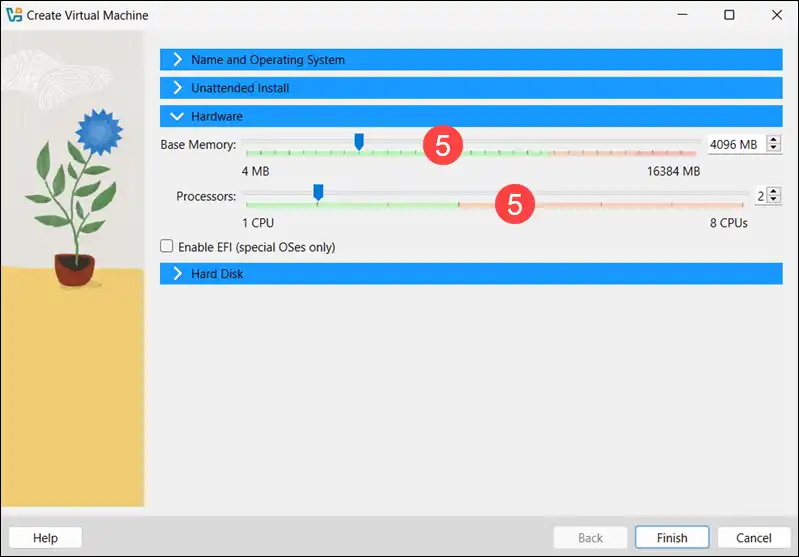This screenshot has width=799, height=557.
Task: Click the Base Memory slider handle
Action: click(359, 143)
